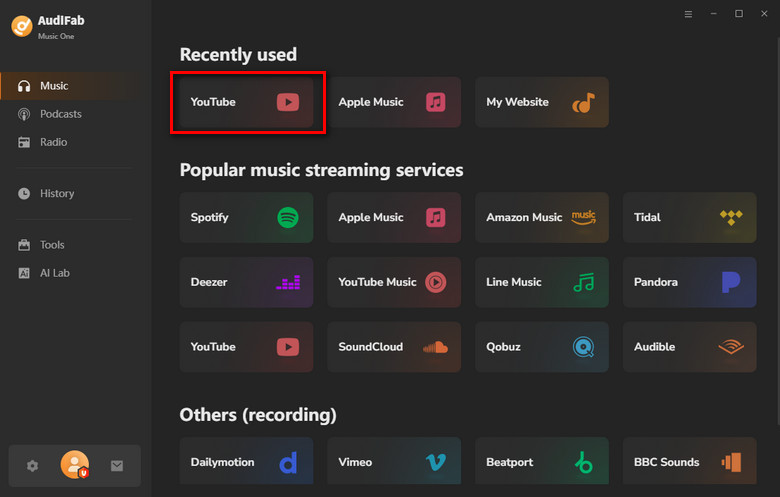The height and width of the screenshot is (497, 780).
Task: Select the Amazon Music service card
Action: tap(542, 217)
